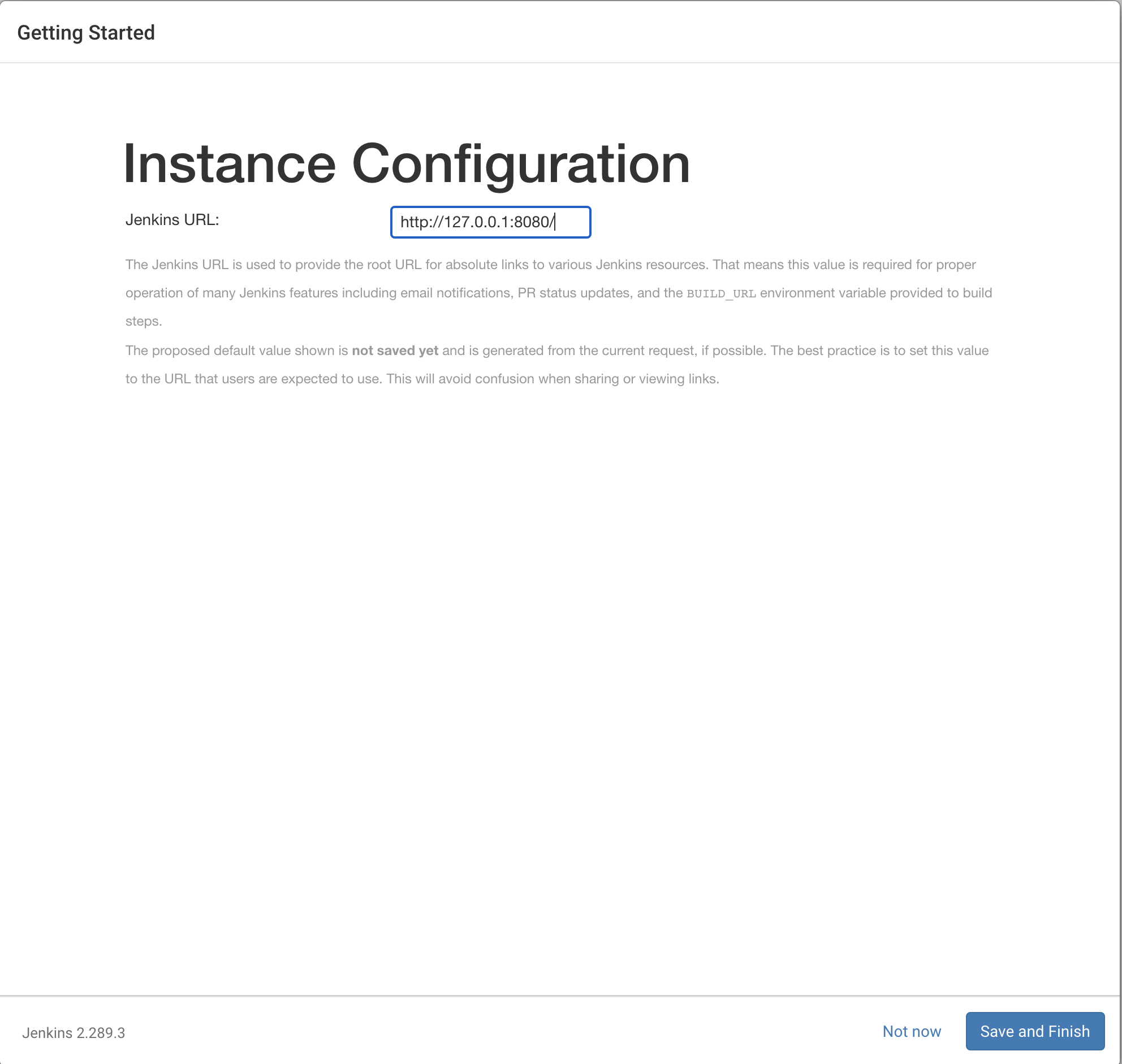Place cursor on port 8080 in URL

point(531,222)
